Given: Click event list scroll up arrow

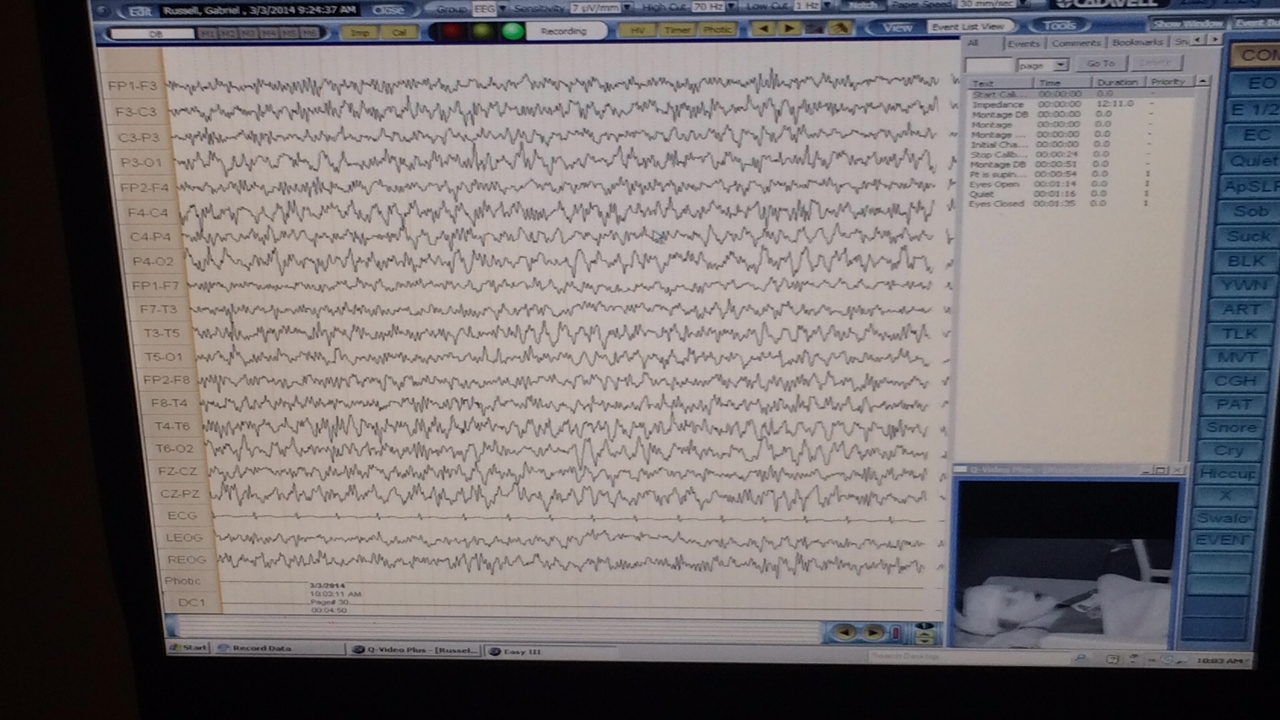Looking at the screenshot, I should [x=1202, y=81].
